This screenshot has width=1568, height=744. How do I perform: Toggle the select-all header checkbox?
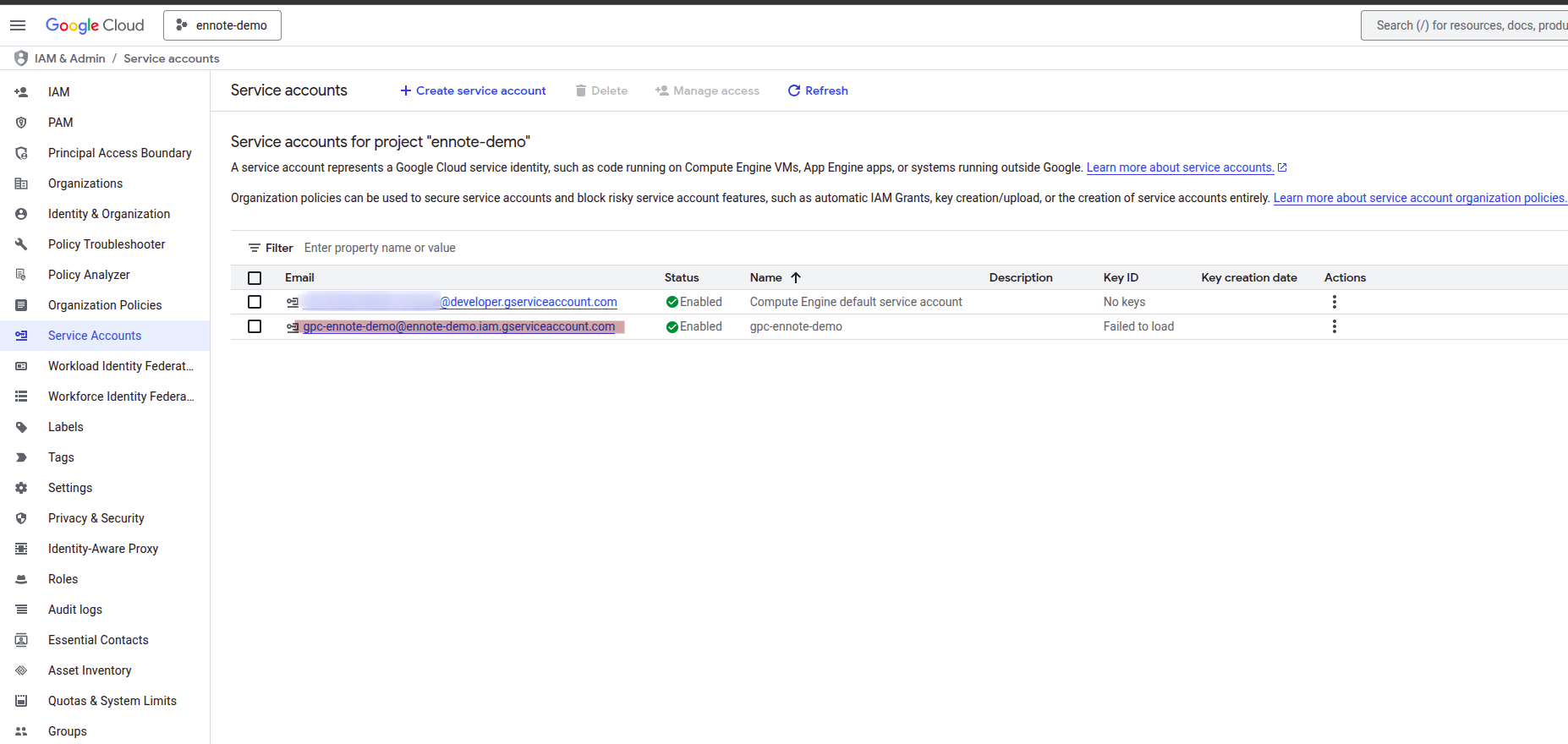click(x=255, y=278)
